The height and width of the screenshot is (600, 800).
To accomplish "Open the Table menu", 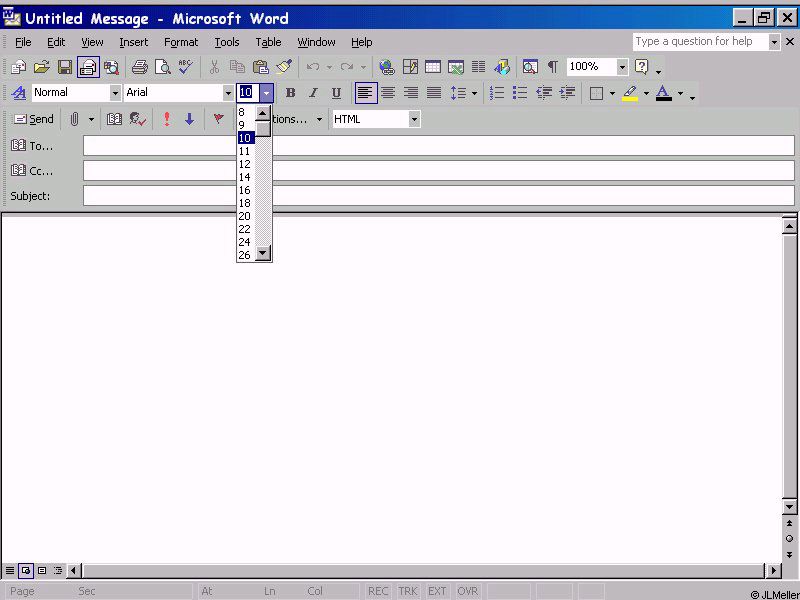I will [268, 42].
